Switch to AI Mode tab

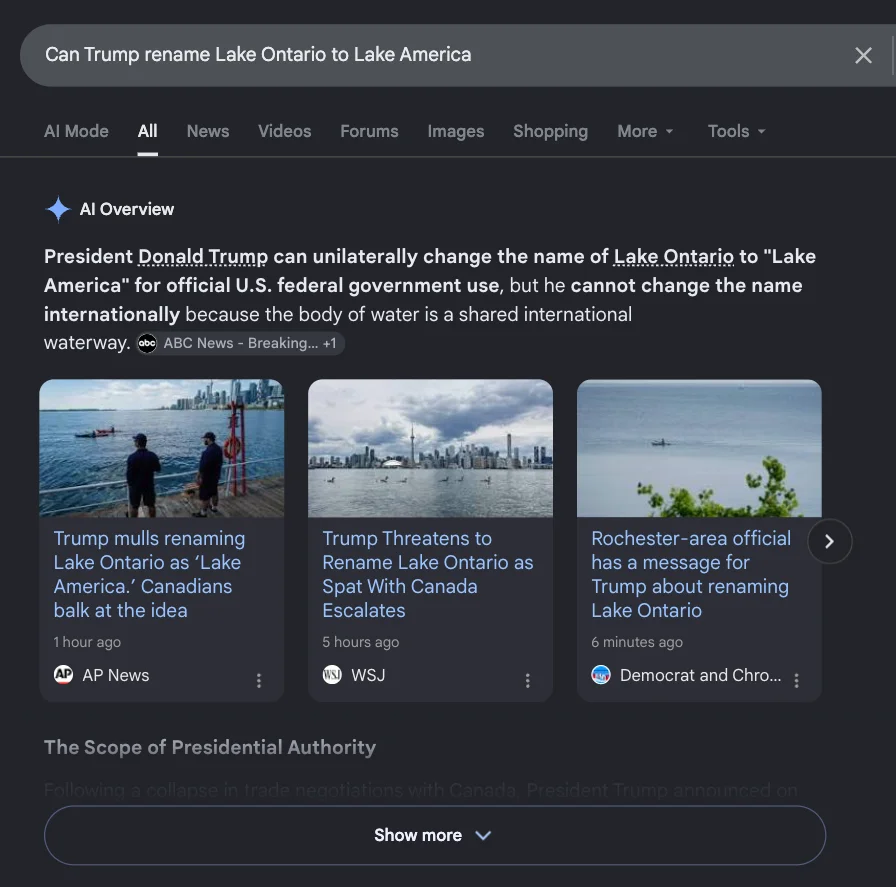pos(76,131)
